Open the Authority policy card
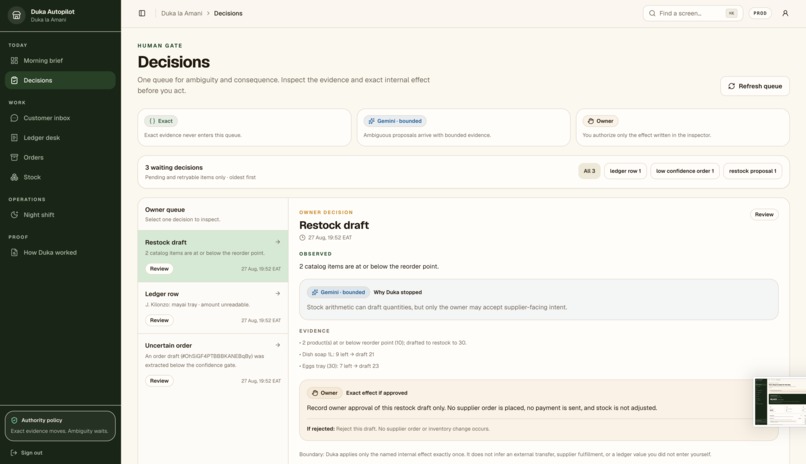 [60, 425]
